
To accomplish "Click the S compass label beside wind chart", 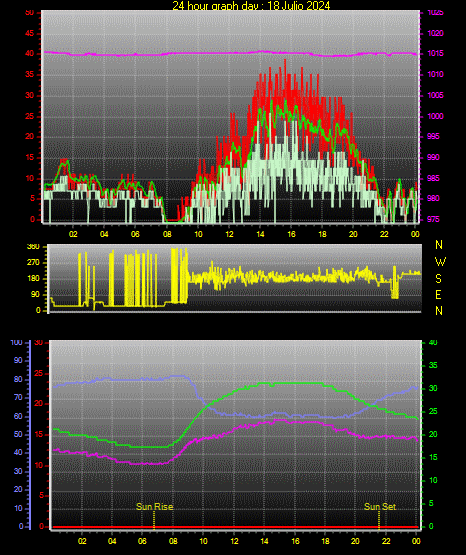I will (x=438, y=279).
